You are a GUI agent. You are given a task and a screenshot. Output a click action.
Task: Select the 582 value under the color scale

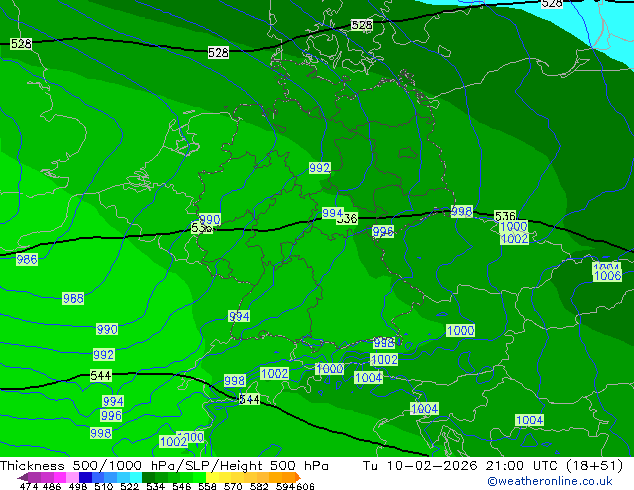coord(259,486)
